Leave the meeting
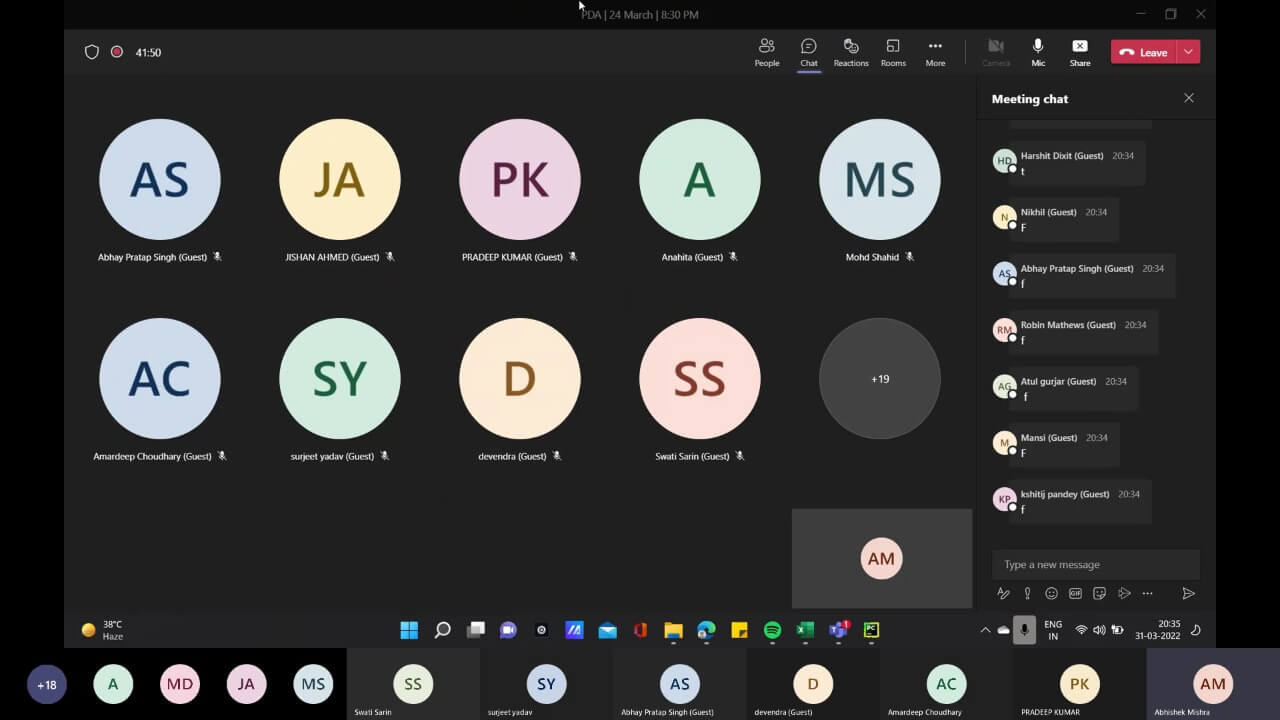 point(1144,52)
